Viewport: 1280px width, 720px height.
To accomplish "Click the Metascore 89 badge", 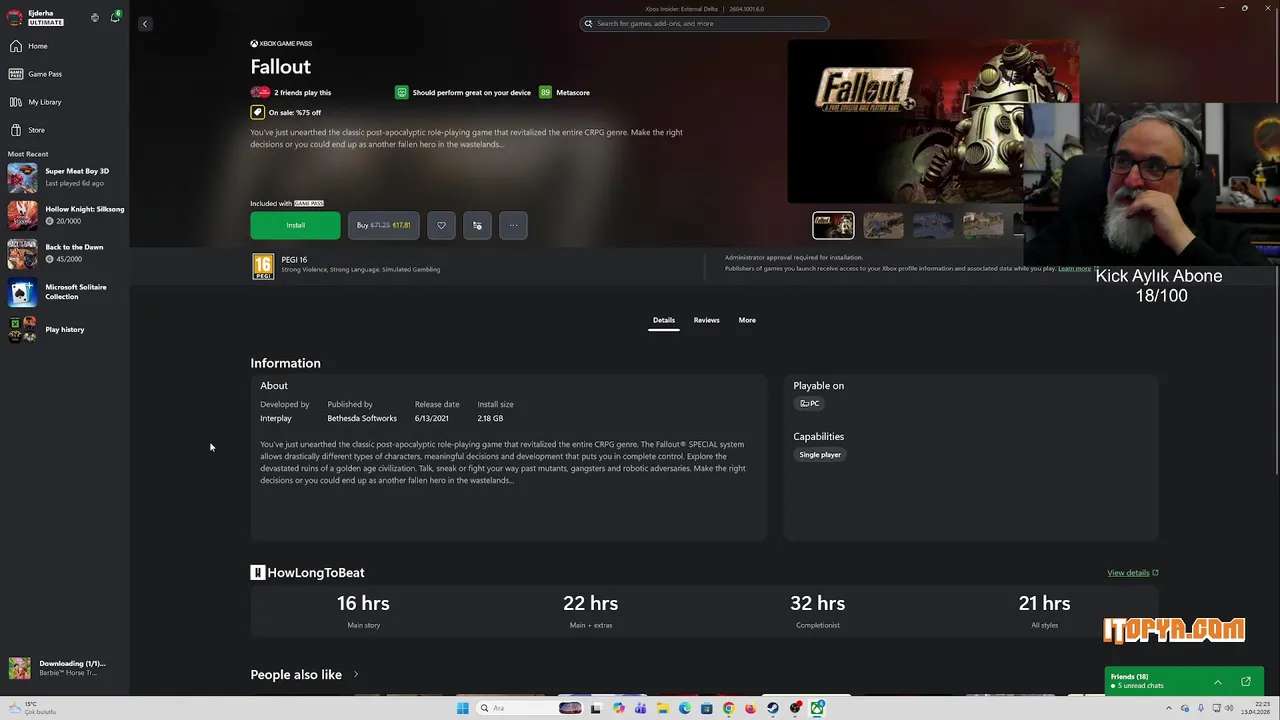I will coord(545,92).
